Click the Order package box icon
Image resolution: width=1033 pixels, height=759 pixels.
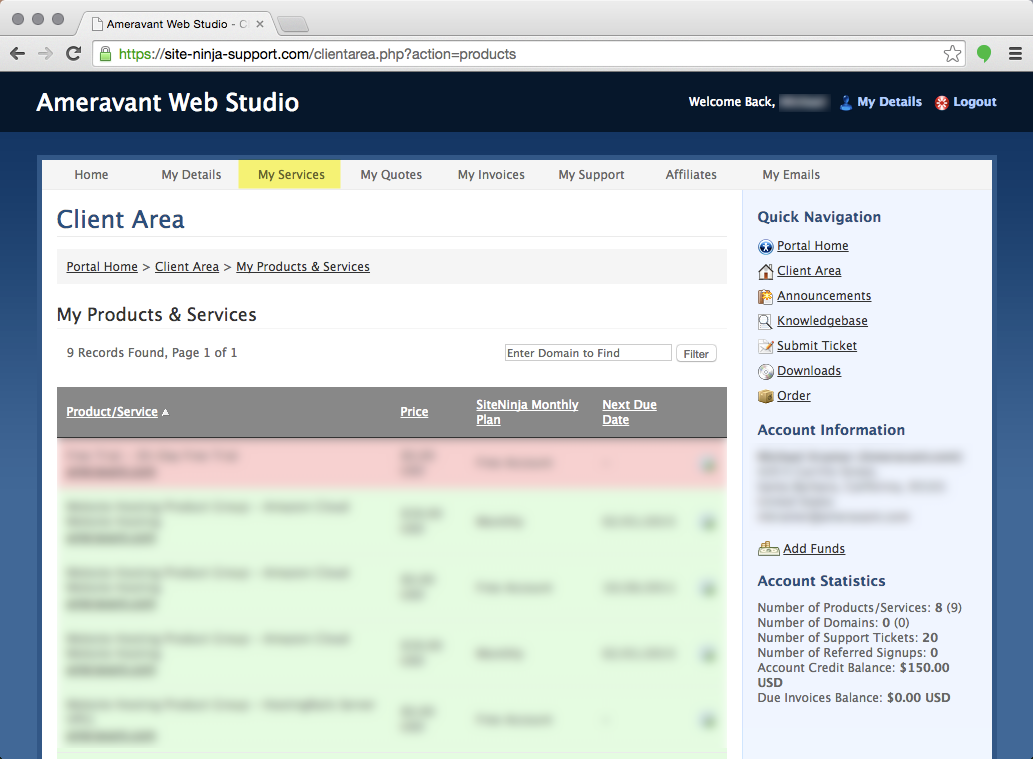click(x=766, y=395)
